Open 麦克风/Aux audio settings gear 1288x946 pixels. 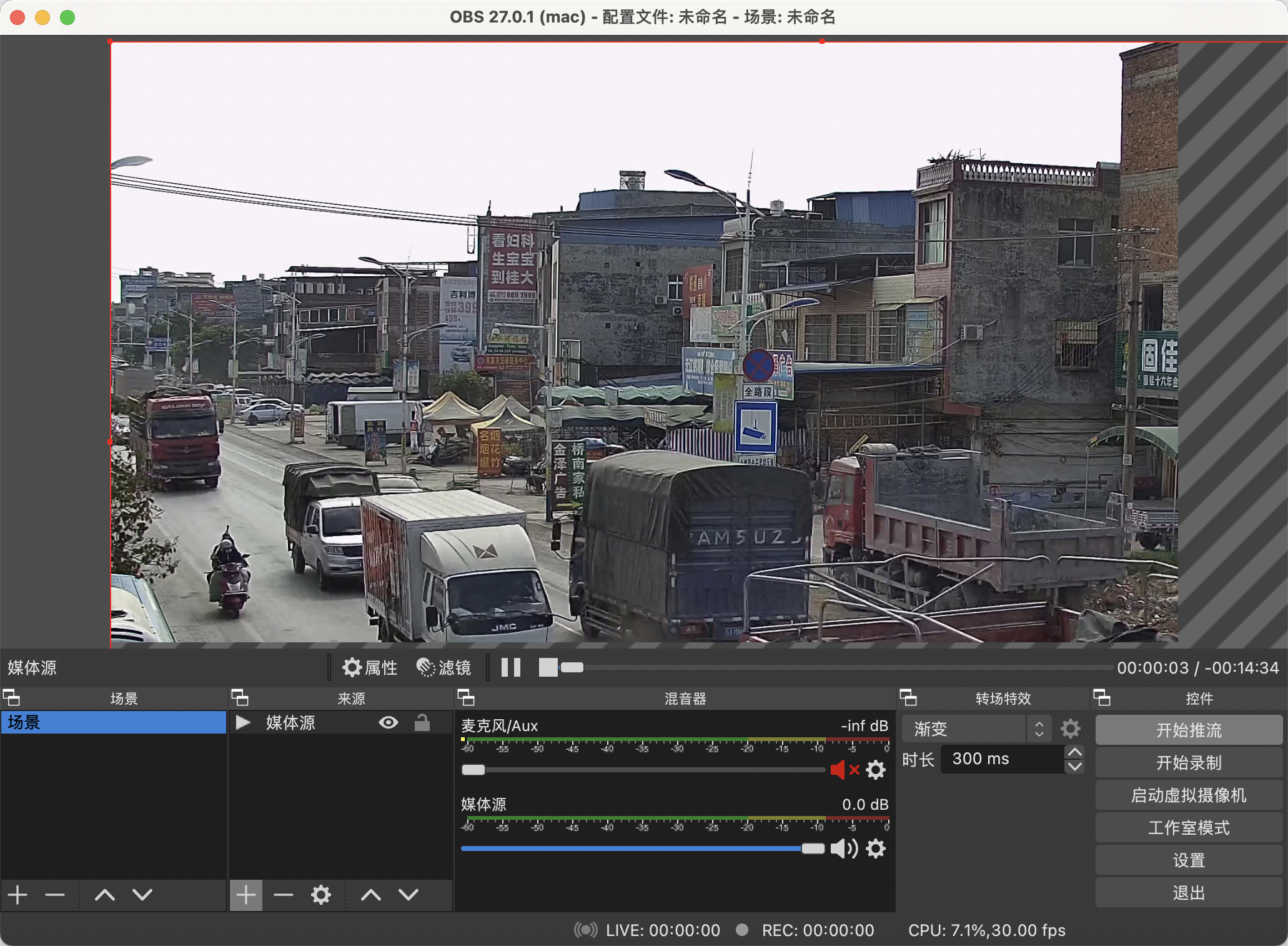click(x=876, y=770)
